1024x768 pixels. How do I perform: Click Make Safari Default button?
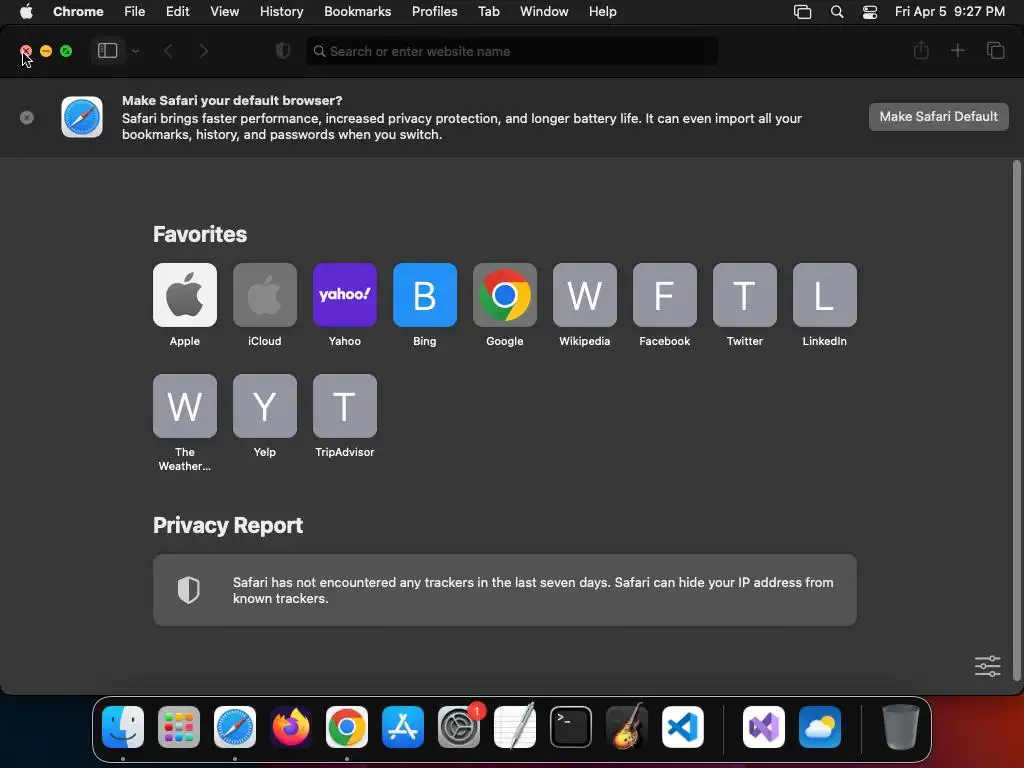938,117
